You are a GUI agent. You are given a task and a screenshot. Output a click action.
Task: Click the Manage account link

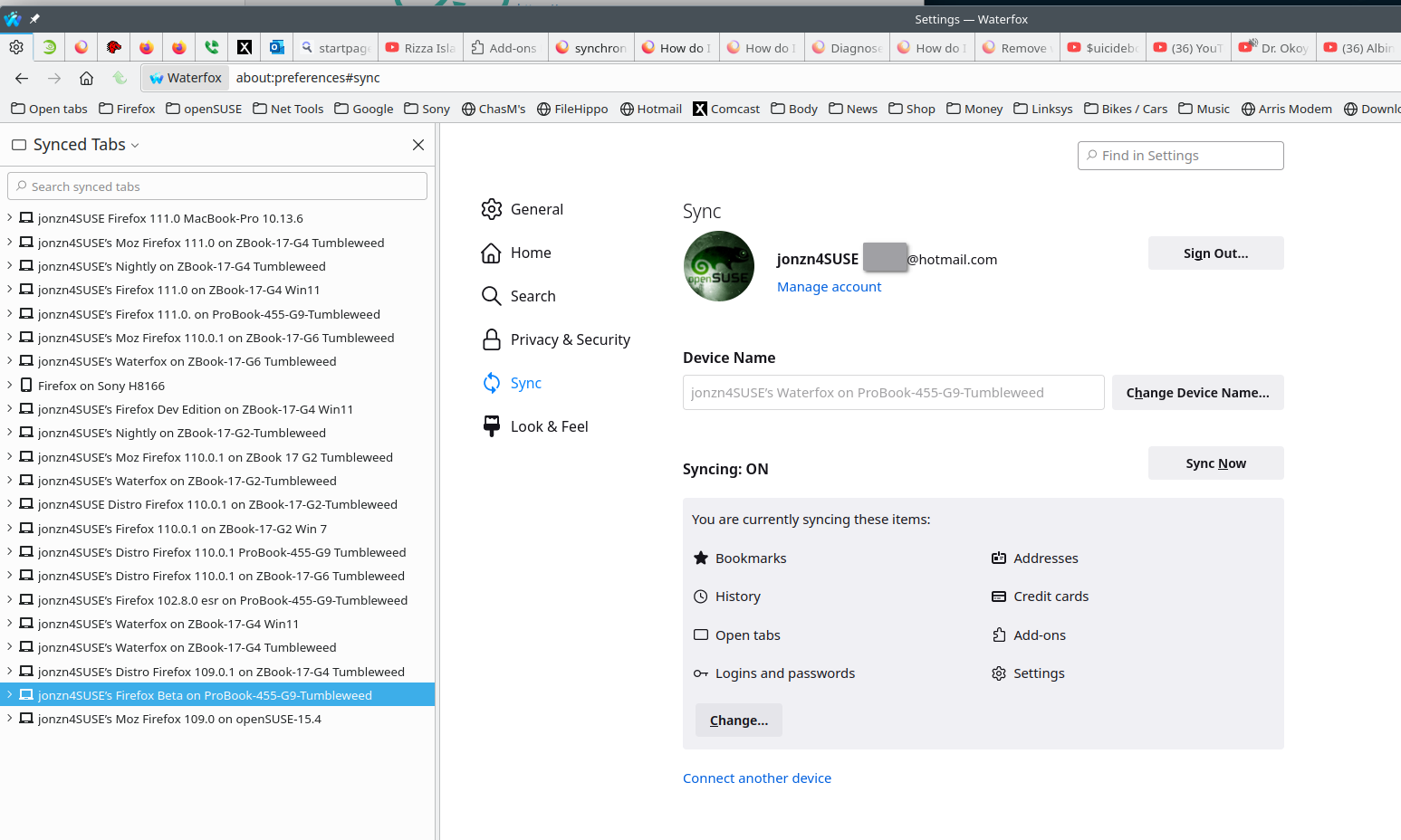[x=829, y=287]
